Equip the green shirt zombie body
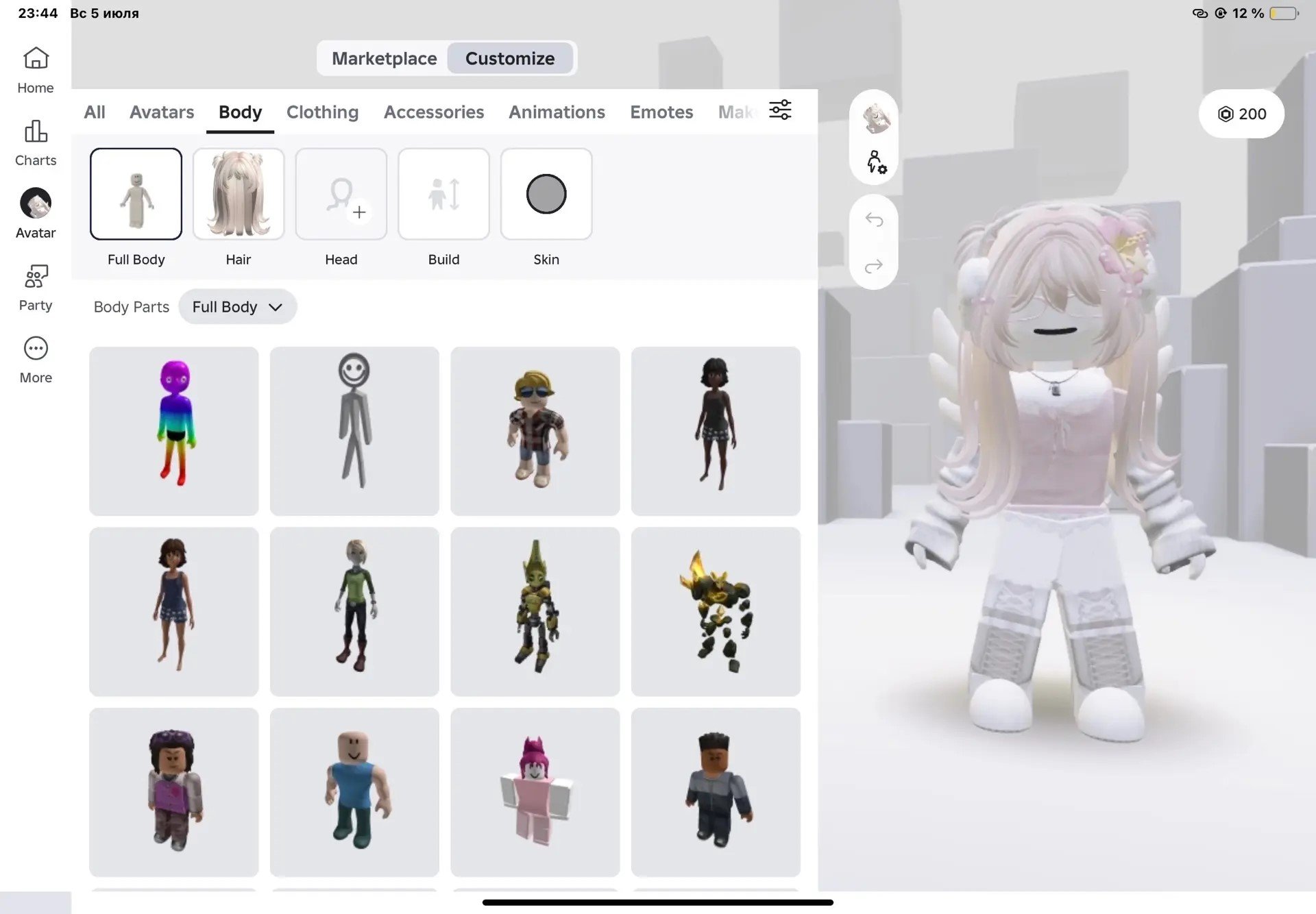1316x914 pixels. [354, 612]
